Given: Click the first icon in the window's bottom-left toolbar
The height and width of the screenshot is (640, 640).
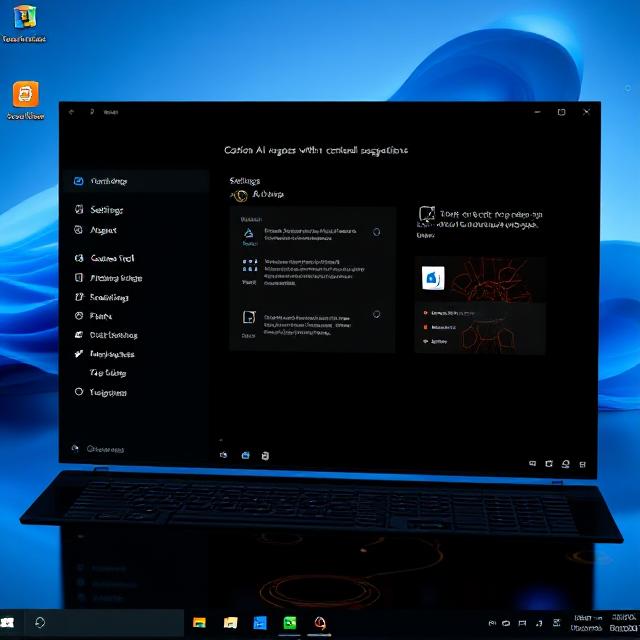Looking at the screenshot, I should pyautogui.click(x=223, y=455).
